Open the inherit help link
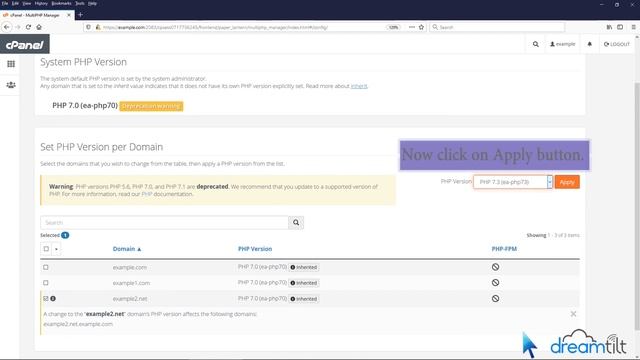 359,86
